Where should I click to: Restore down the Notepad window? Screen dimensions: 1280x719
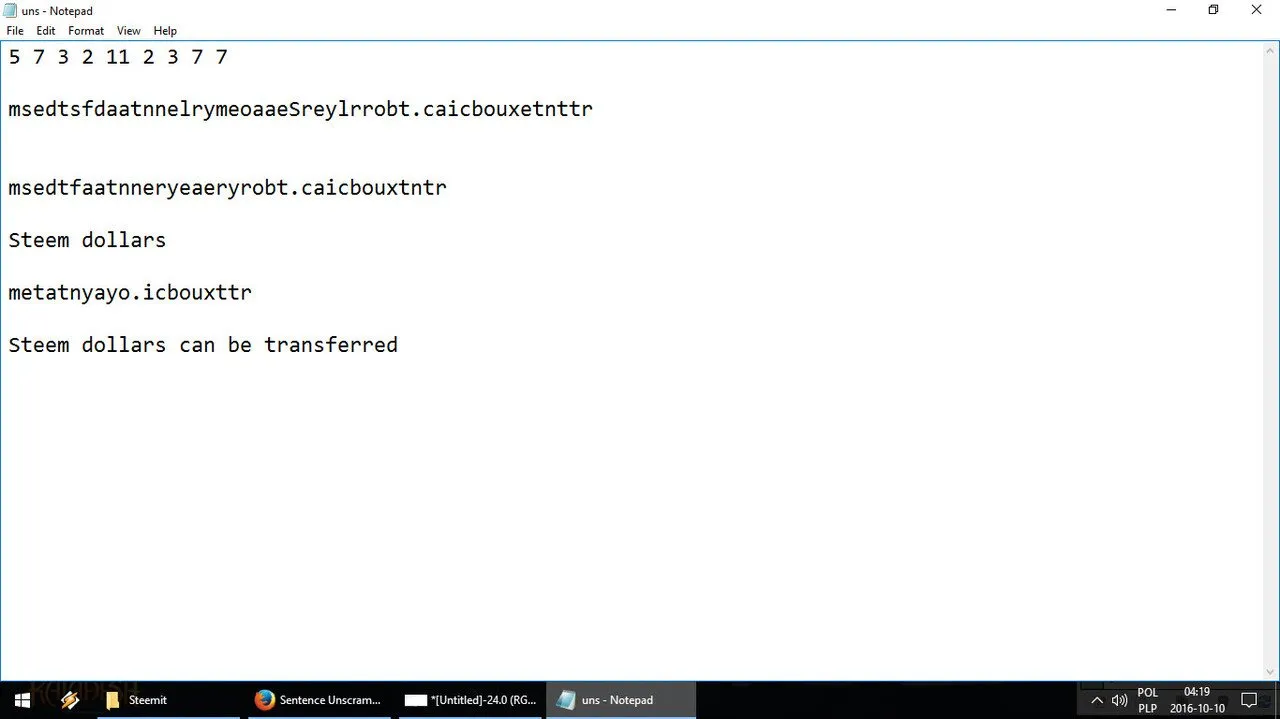(1213, 10)
